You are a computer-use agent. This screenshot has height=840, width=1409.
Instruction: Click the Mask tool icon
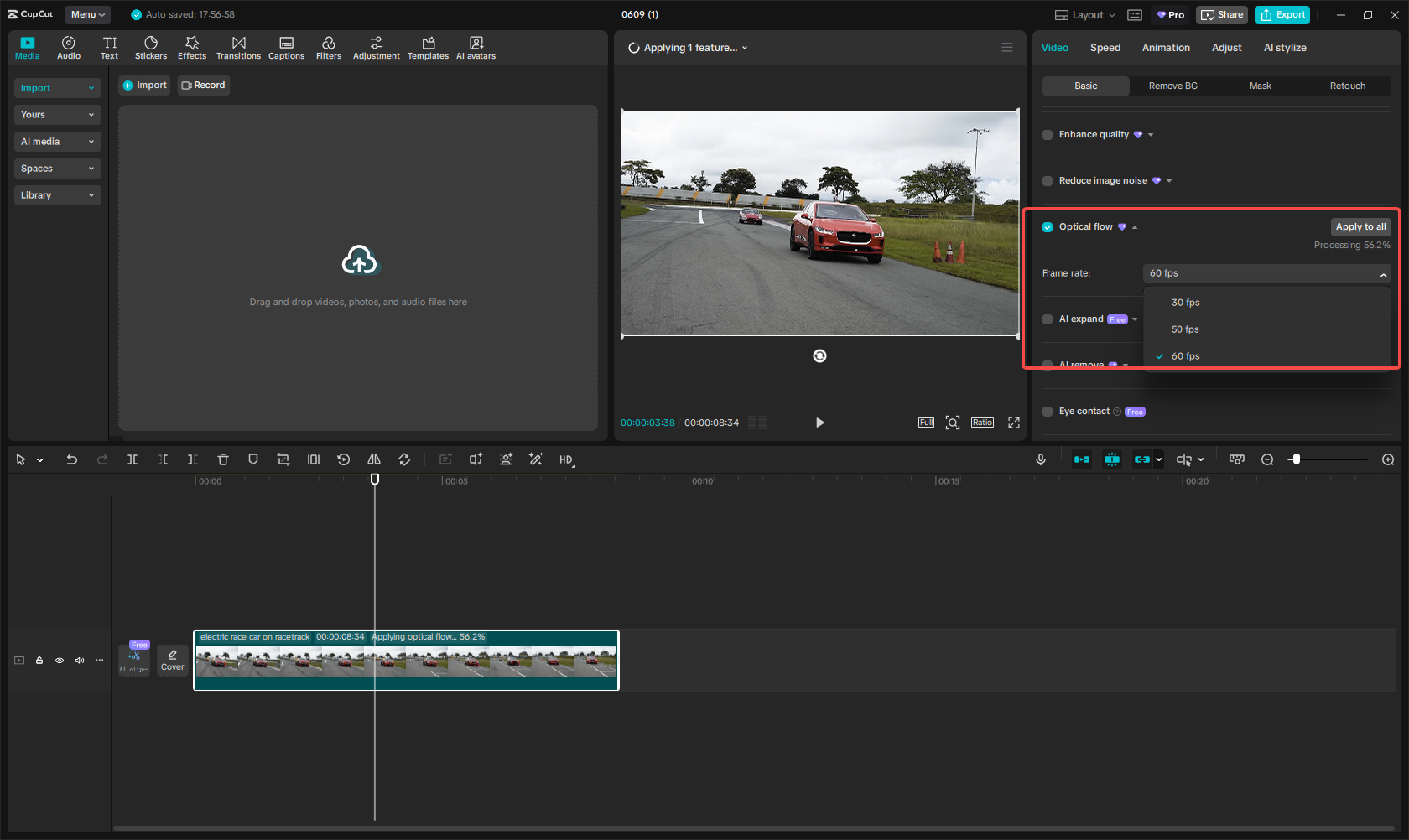[x=253, y=459]
